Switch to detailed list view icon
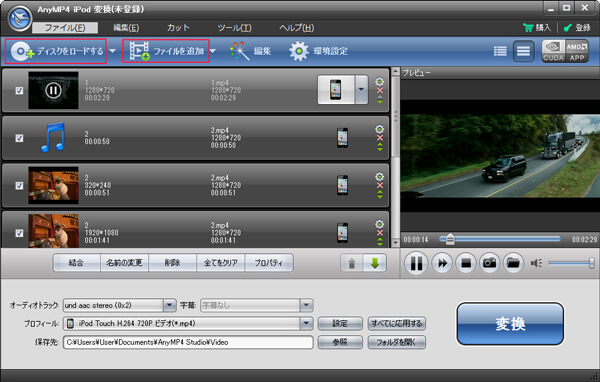Image resolution: width=600 pixels, height=382 pixels. click(x=500, y=51)
